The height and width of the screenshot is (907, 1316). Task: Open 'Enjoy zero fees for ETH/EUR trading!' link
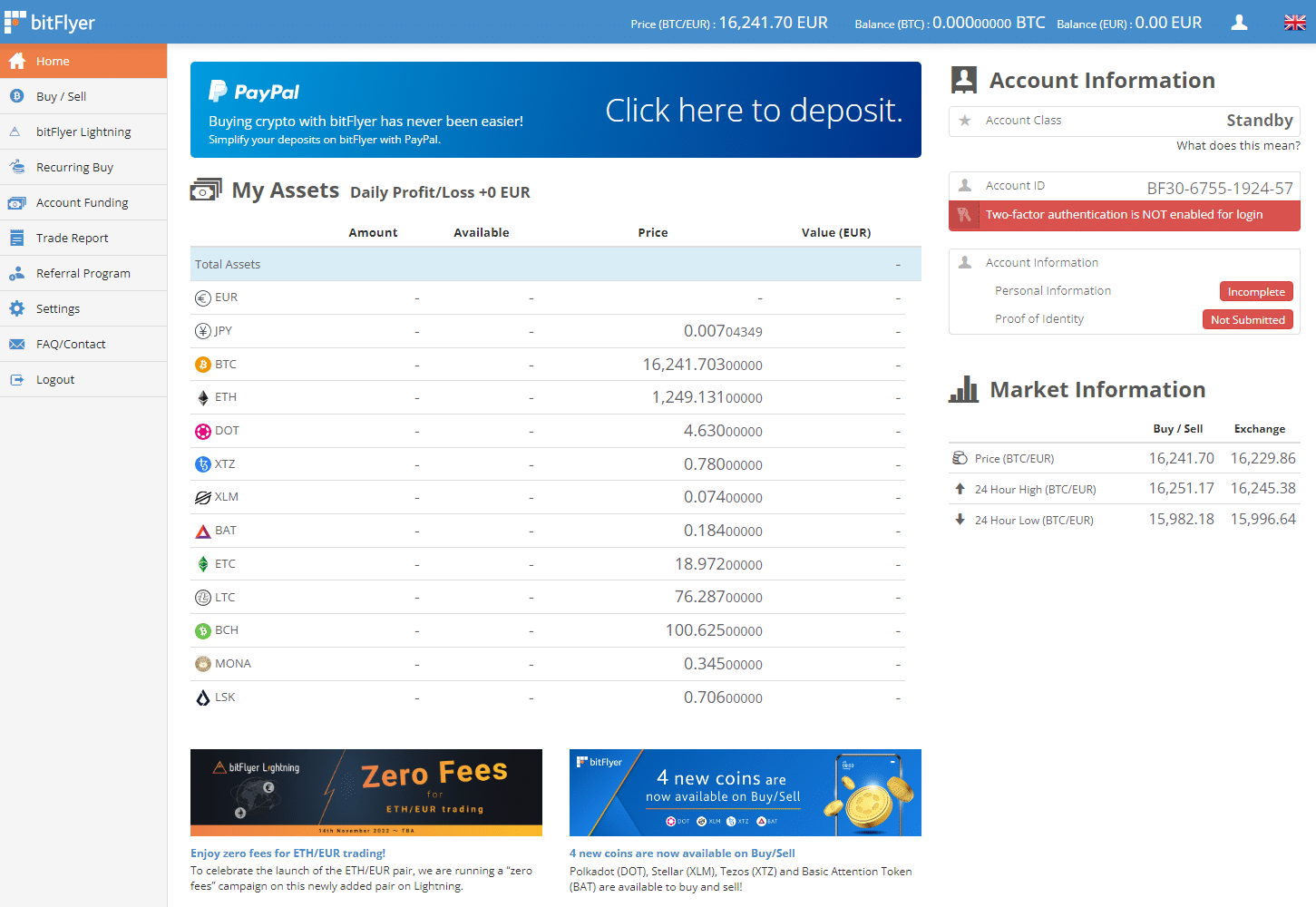288,853
